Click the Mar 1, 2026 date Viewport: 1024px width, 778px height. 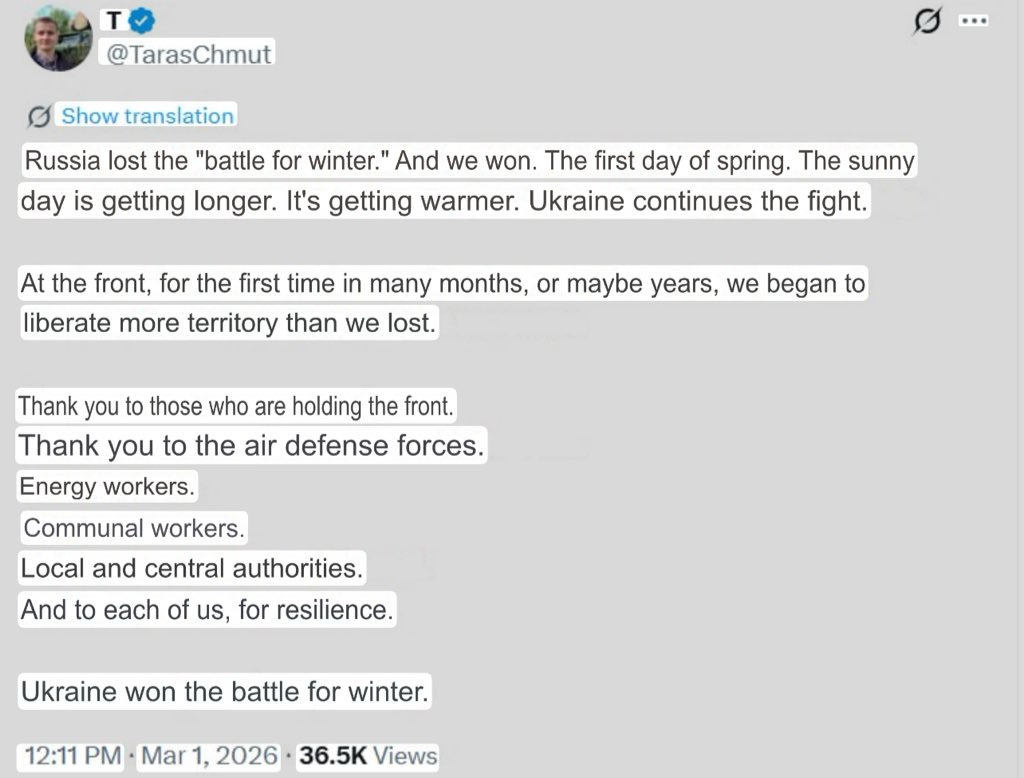[x=210, y=755]
